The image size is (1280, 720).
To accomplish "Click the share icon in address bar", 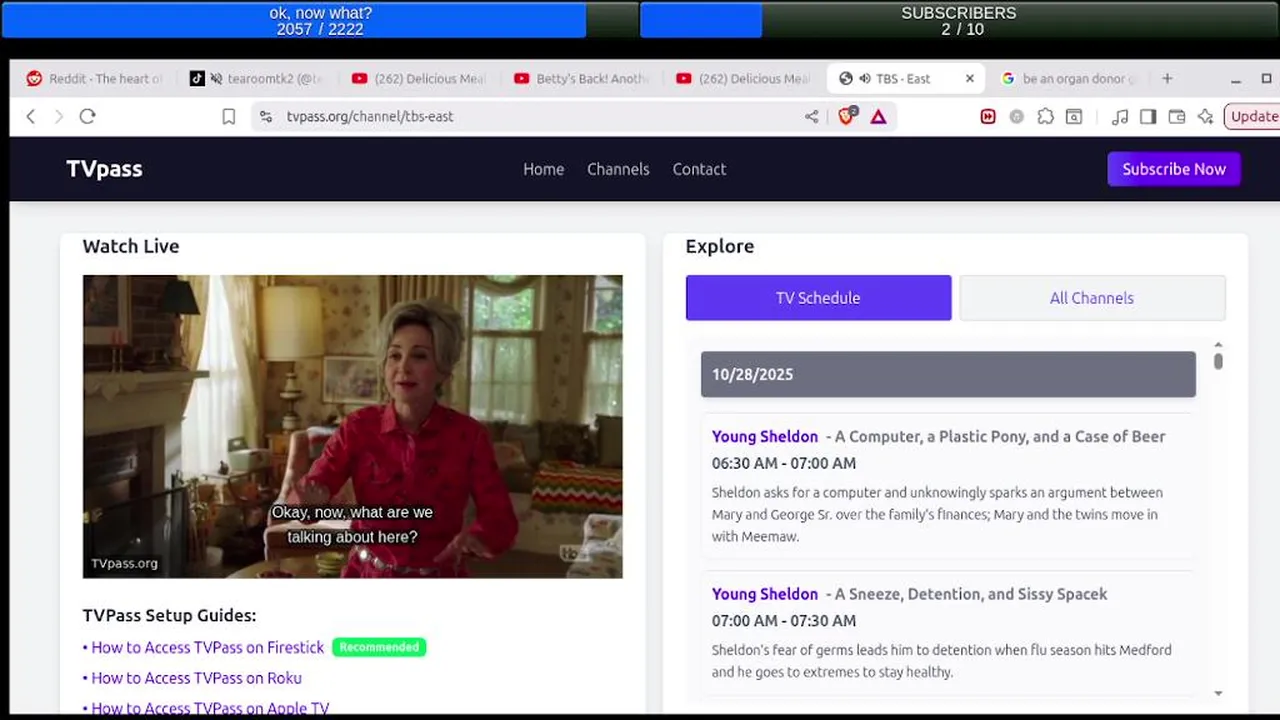I will pos(811,117).
